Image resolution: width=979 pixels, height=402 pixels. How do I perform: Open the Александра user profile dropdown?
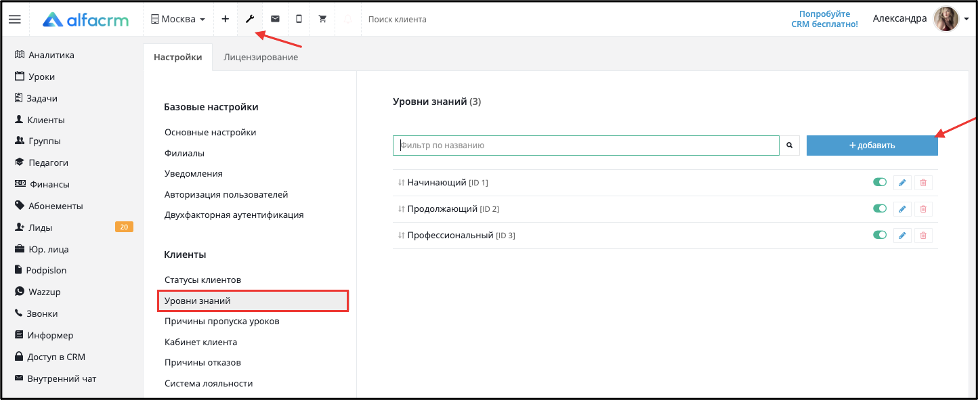pyautogui.click(x=920, y=19)
